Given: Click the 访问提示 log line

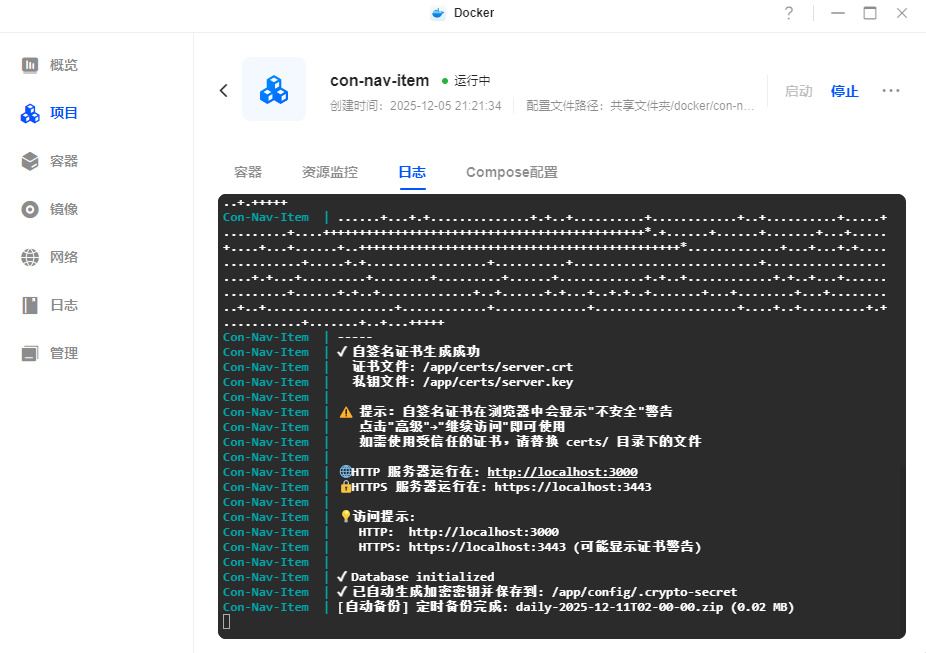Looking at the screenshot, I should 378,517.
